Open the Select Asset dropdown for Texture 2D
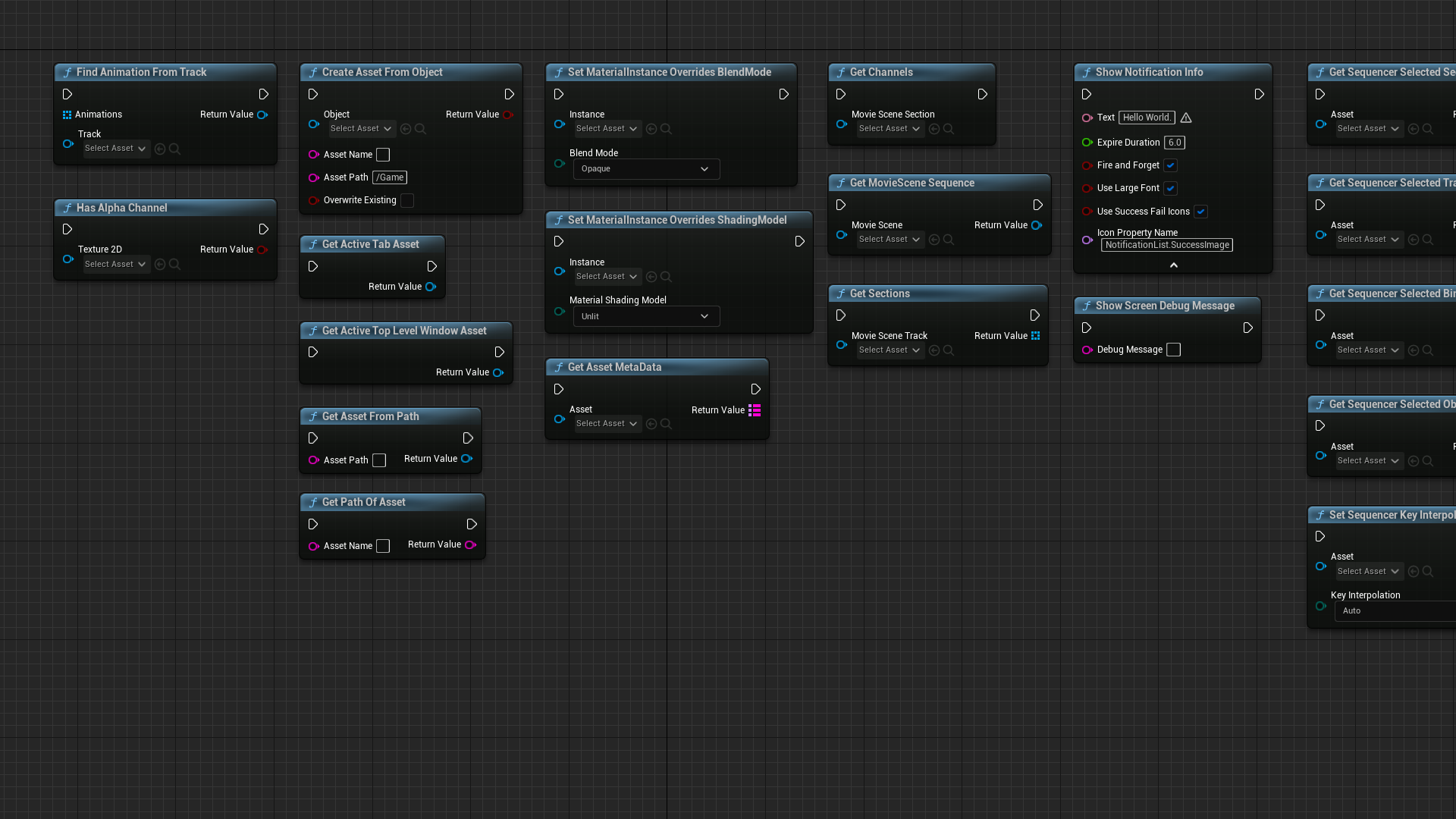This screenshot has width=1456, height=819. click(x=115, y=265)
